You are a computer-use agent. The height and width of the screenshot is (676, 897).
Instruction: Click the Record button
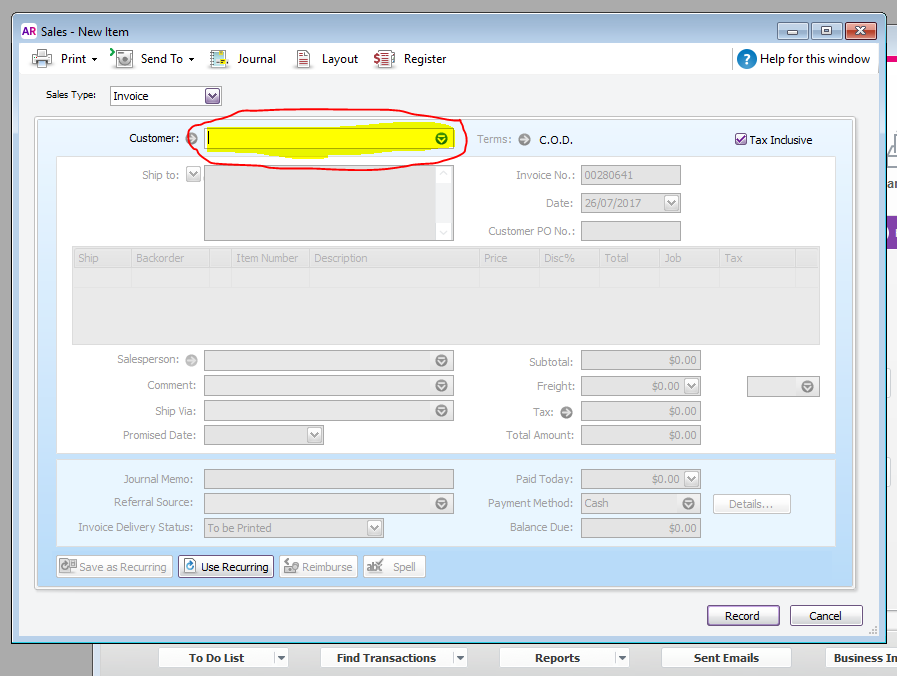(743, 616)
